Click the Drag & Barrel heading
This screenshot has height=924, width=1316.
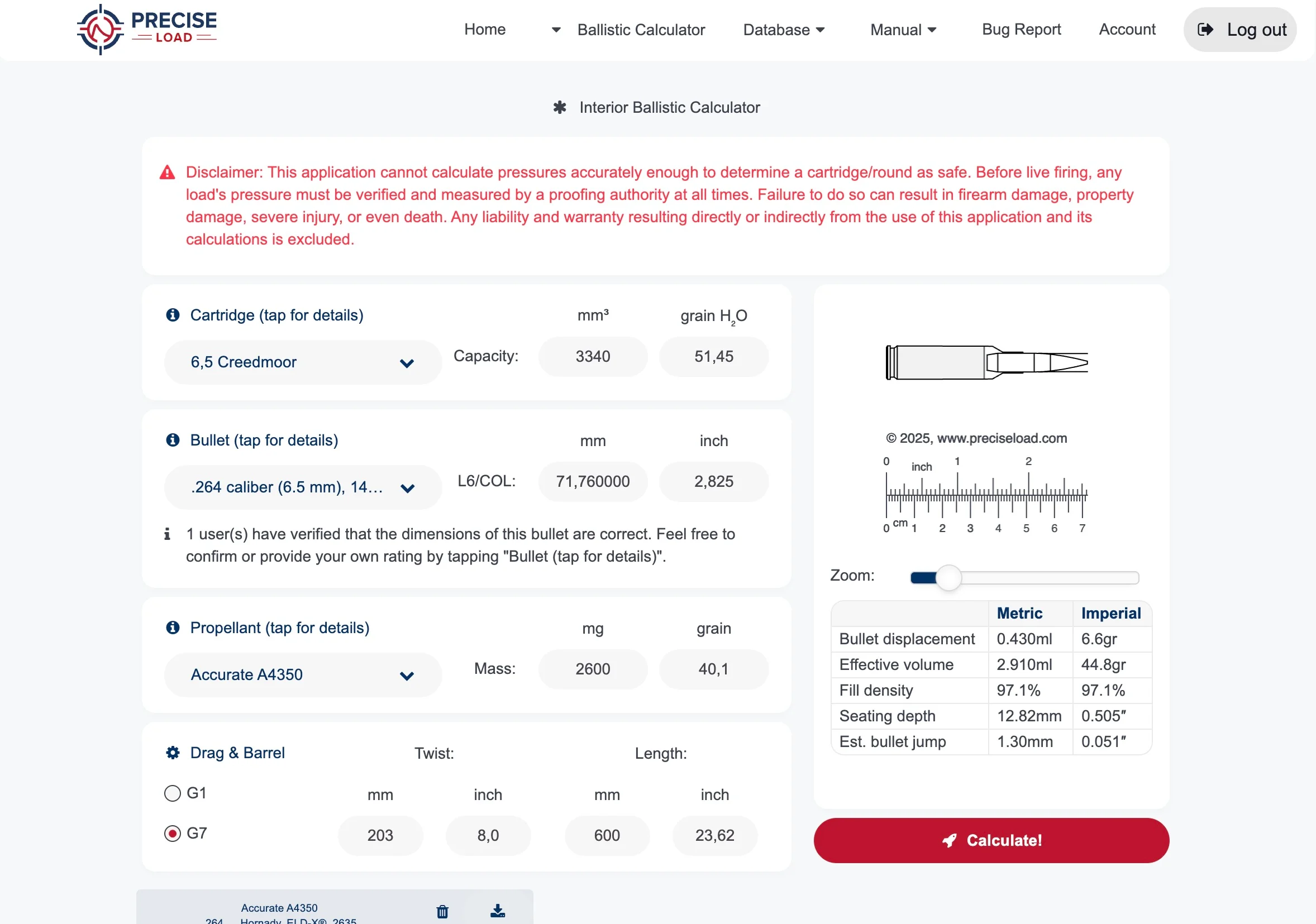[x=237, y=753]
